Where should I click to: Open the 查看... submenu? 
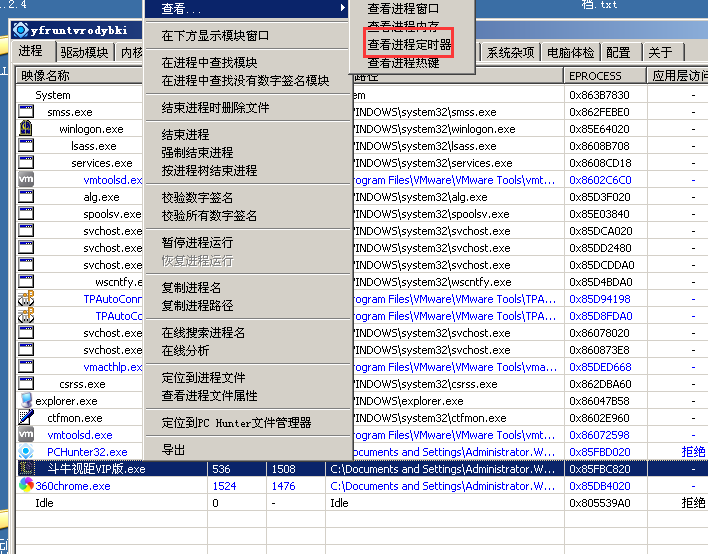(x=247, y=8)
